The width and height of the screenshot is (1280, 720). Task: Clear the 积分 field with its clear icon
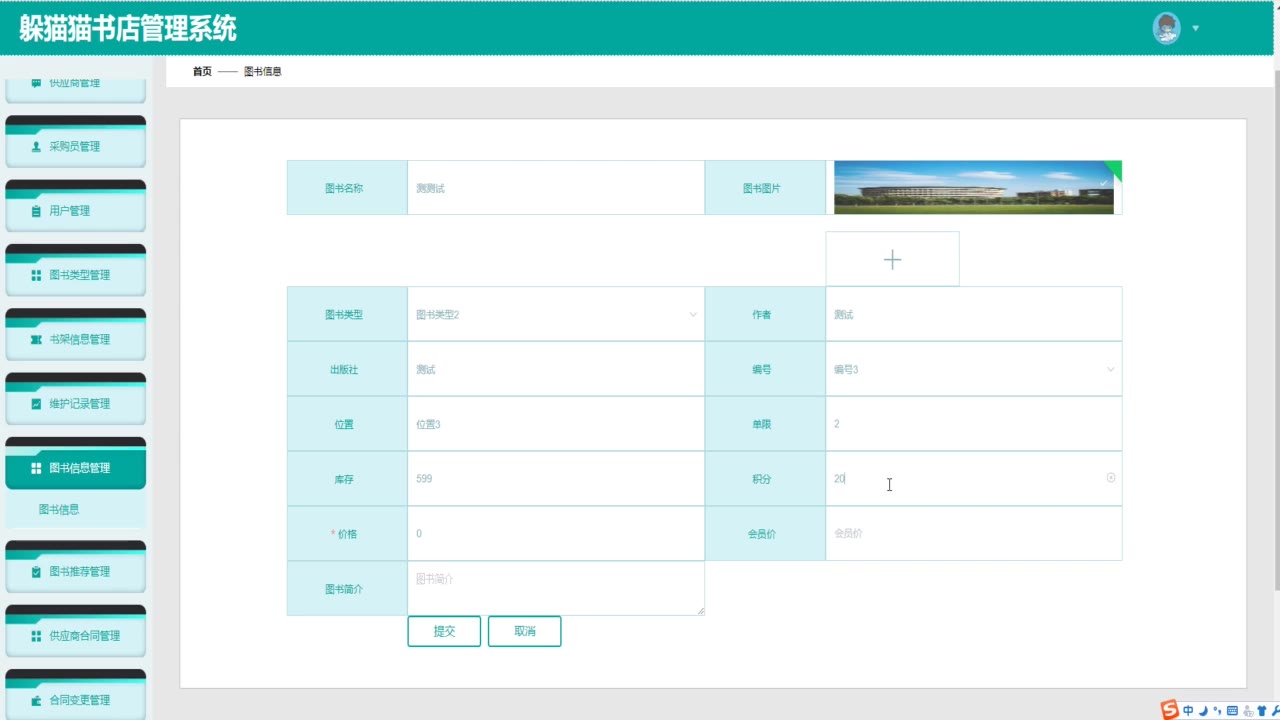[1110, 478]
